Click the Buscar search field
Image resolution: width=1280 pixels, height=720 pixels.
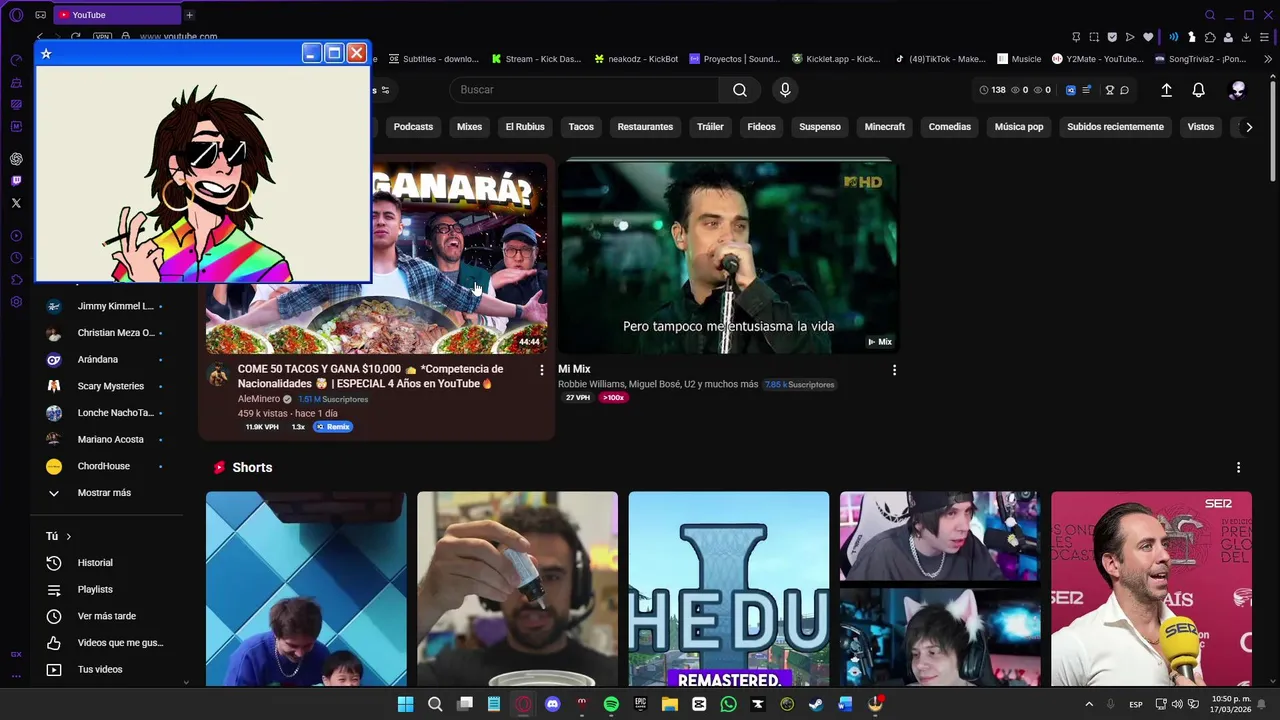click(x=584, y=90)
